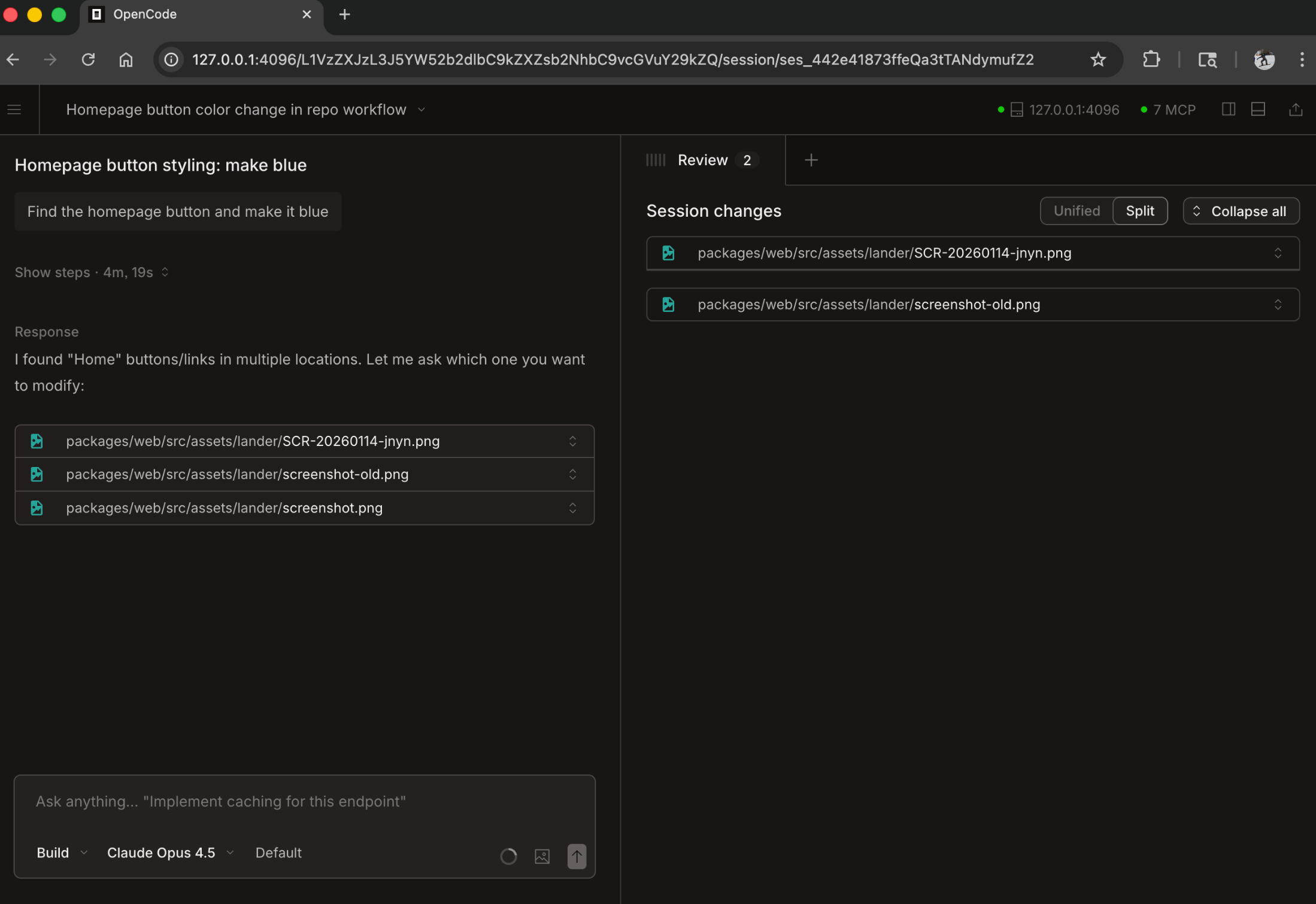Toggle the side panel layout icon
Viewport: 1316px width, 904px height.
click(1228, 110)
